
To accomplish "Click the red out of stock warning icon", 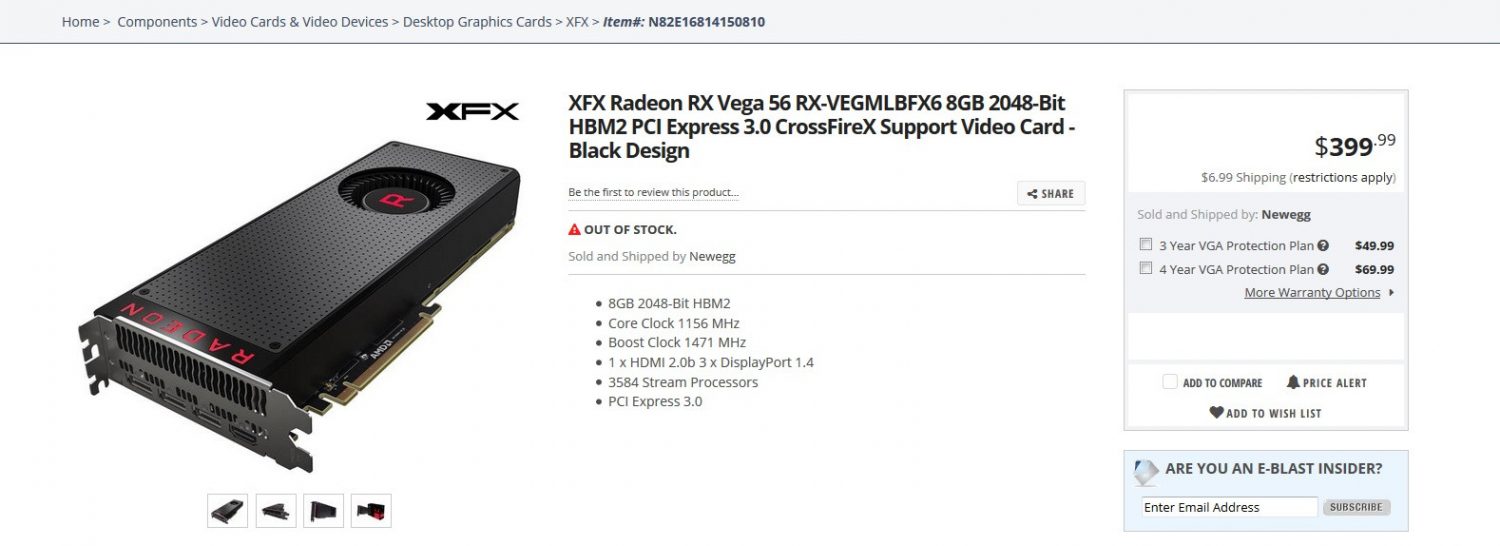I will tap(574, 229).
